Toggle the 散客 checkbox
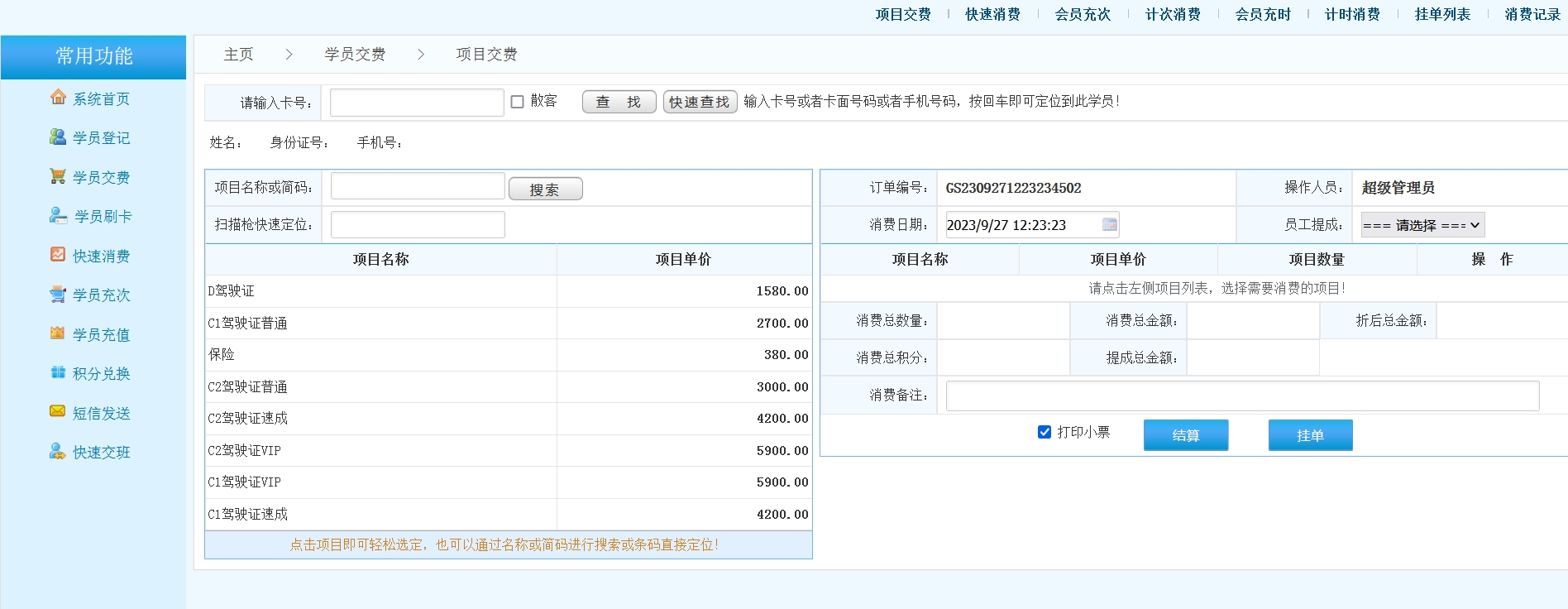1568x609 pixels. [518, 102]
